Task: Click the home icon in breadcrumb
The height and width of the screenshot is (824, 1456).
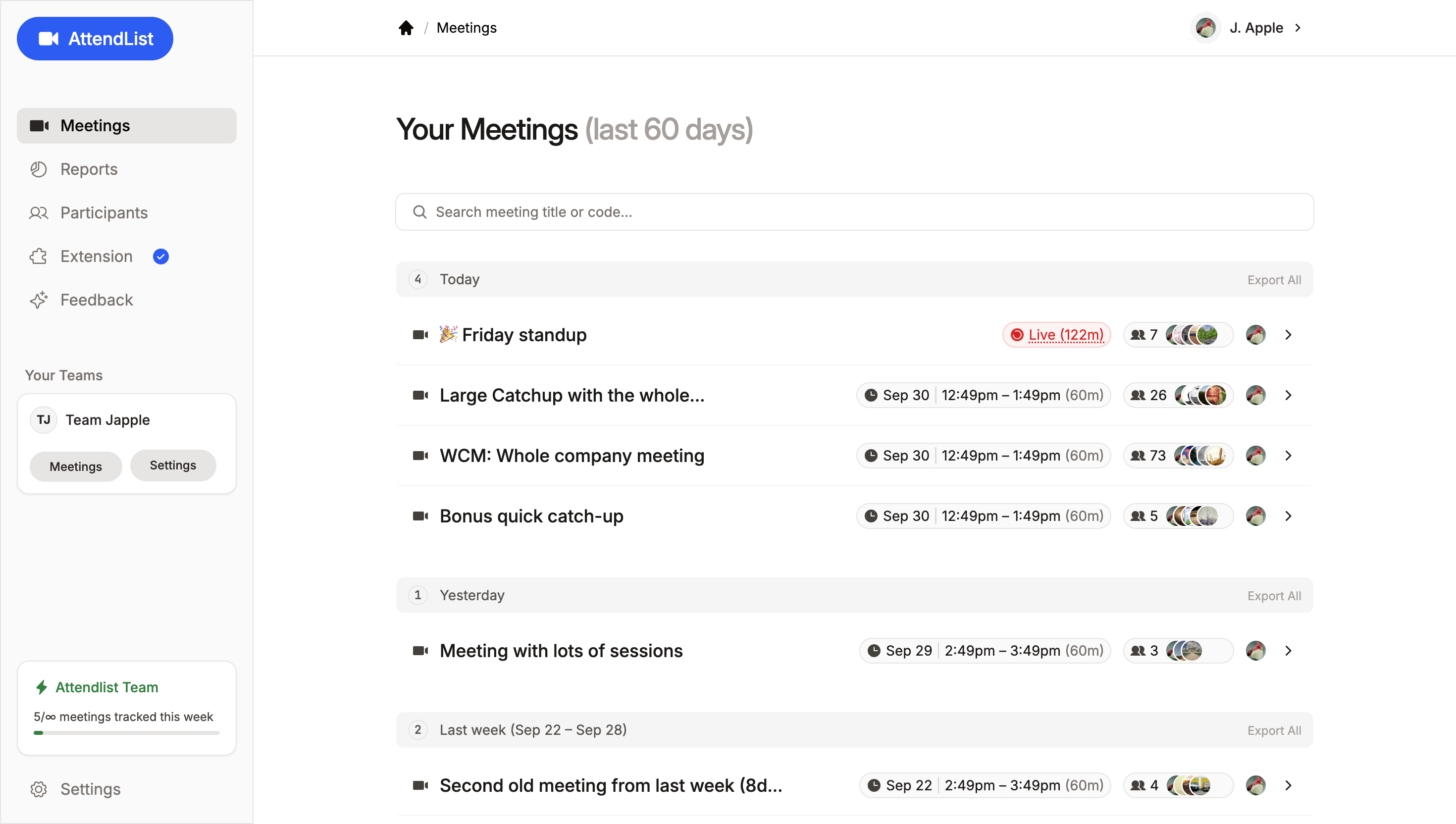Action: (406, 28)
